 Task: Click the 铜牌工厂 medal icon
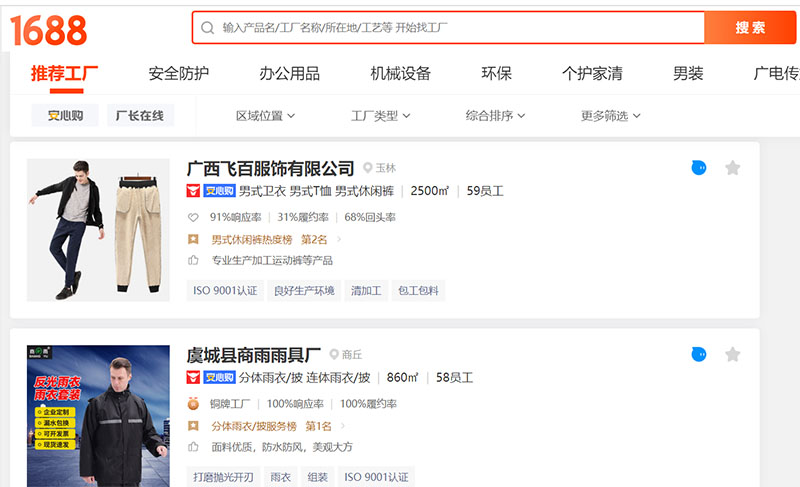193,404
